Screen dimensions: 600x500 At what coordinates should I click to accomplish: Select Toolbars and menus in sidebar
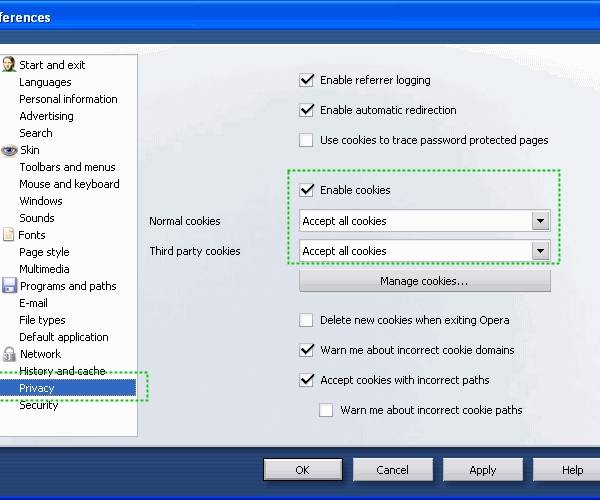[67, 167]
